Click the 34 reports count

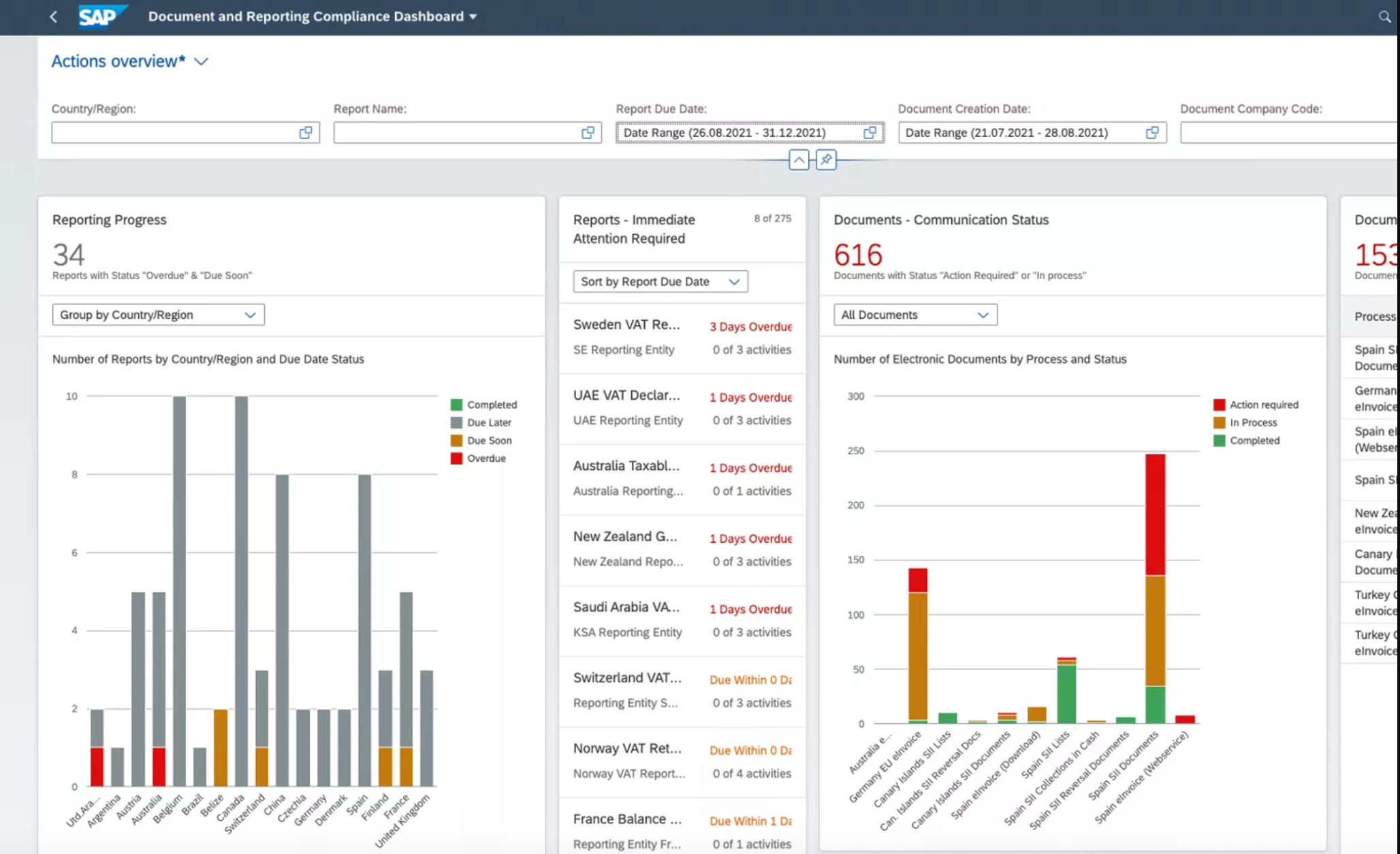tap(69, 255)
